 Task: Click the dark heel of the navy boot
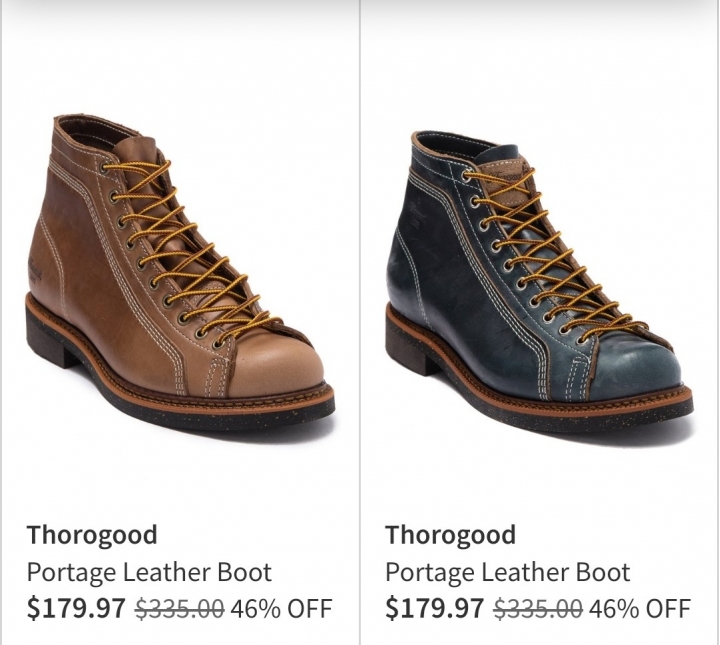coord(406,348)
